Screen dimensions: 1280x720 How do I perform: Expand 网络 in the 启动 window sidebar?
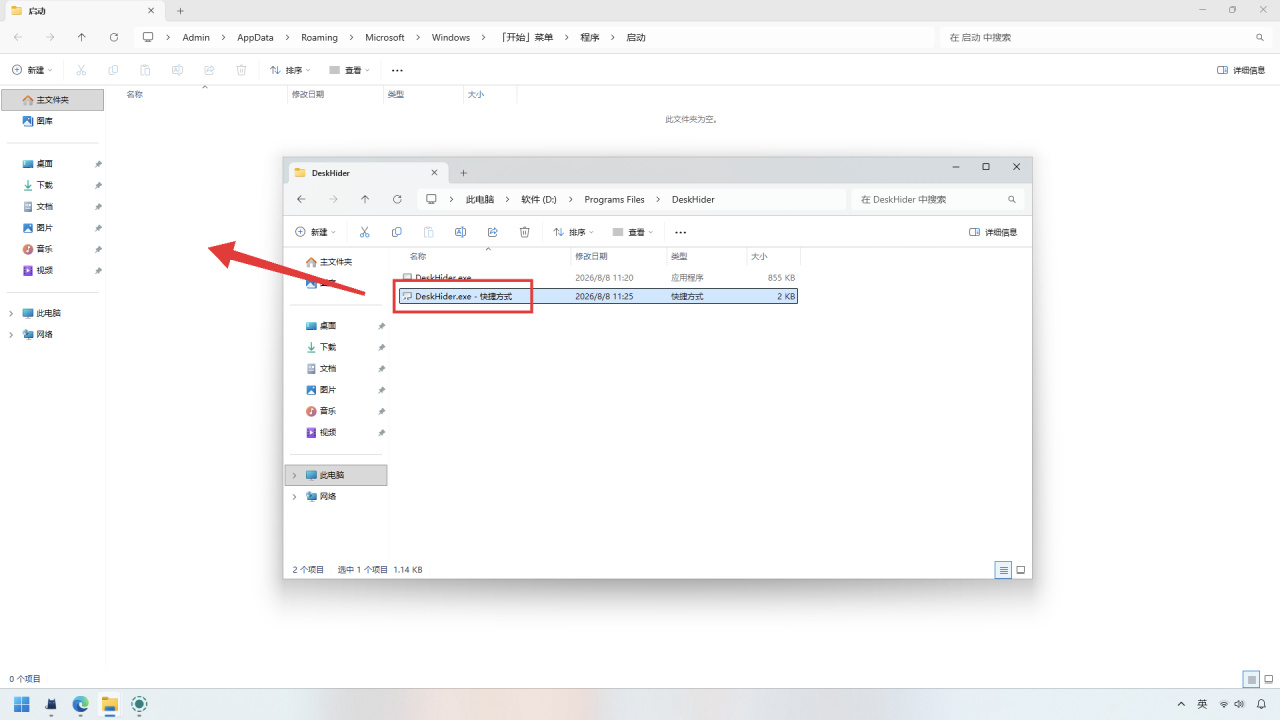(11, 334)
